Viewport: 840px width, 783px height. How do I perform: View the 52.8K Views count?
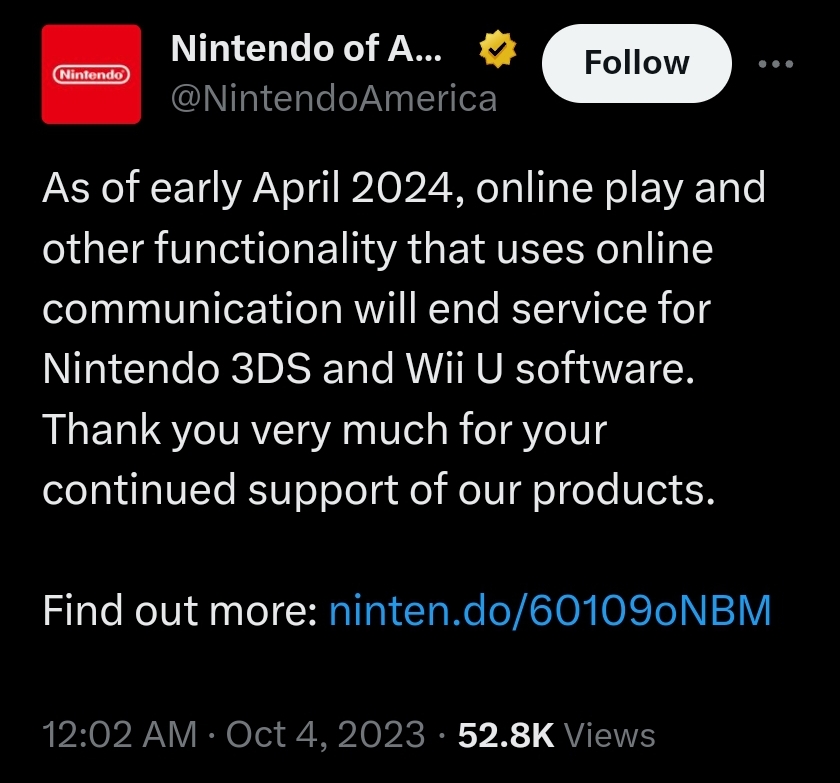point(556,734)
